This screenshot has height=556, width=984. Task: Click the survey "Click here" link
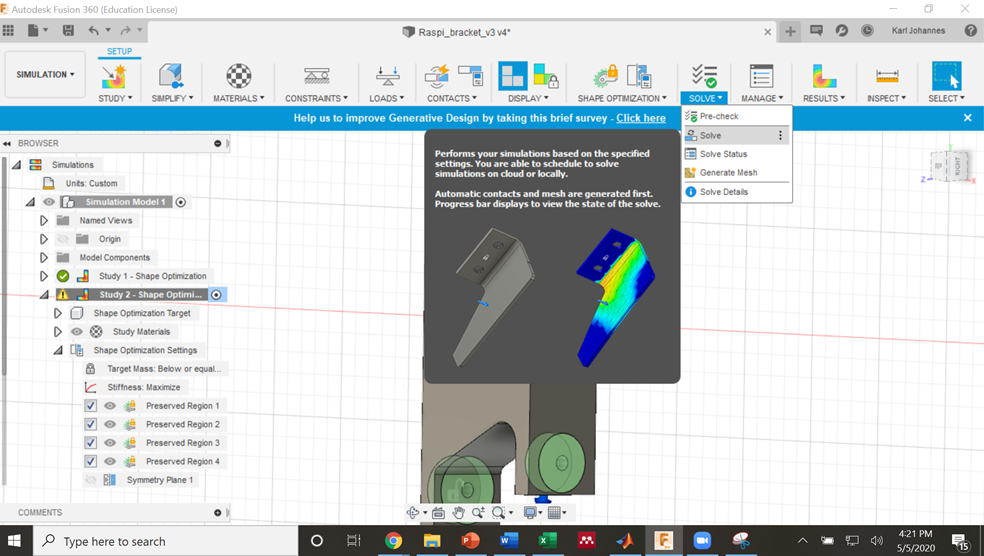pyautogui.click(x=641, y=118)
